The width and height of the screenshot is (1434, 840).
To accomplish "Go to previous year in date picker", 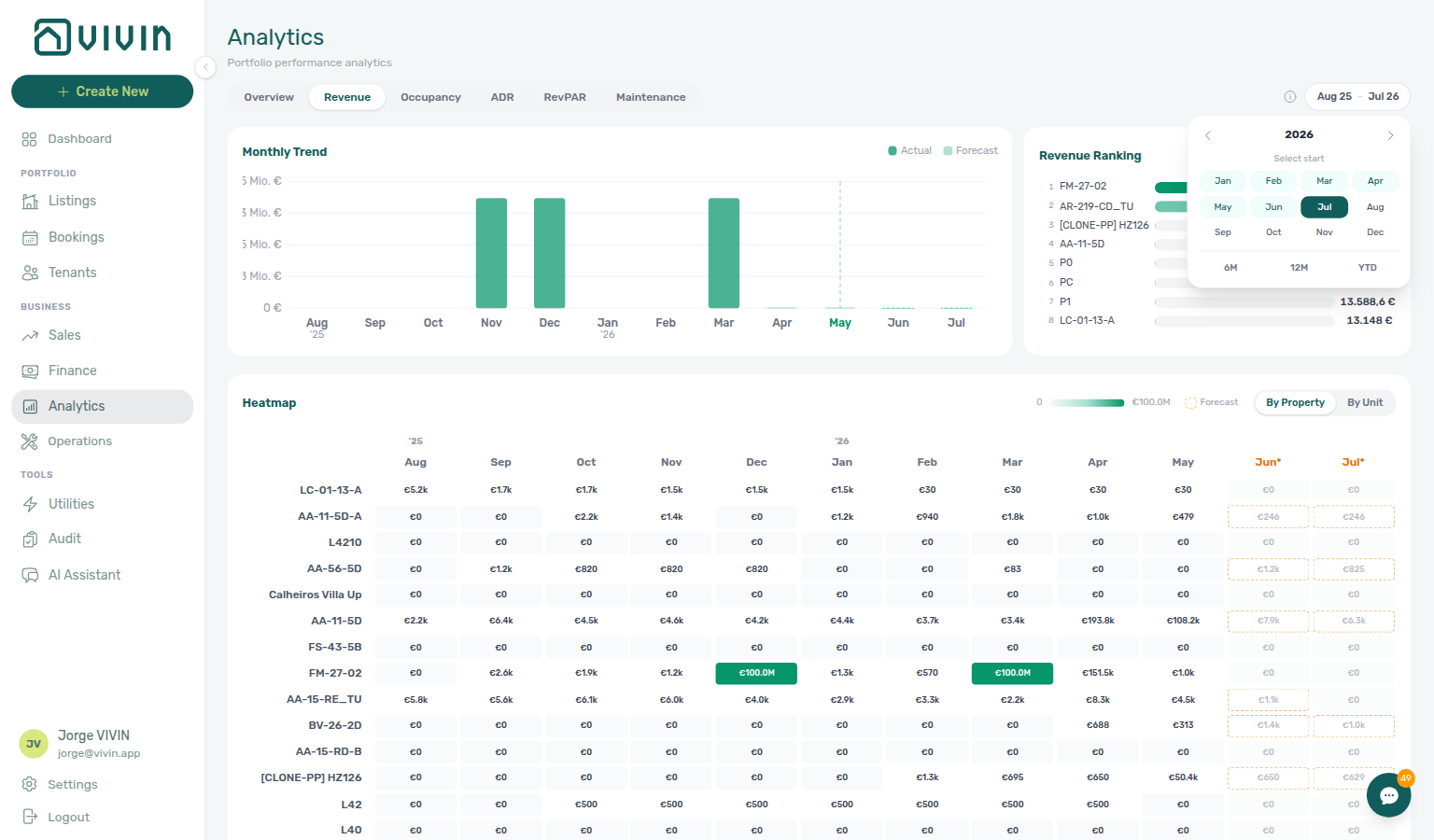I will tap(1207, 135).
